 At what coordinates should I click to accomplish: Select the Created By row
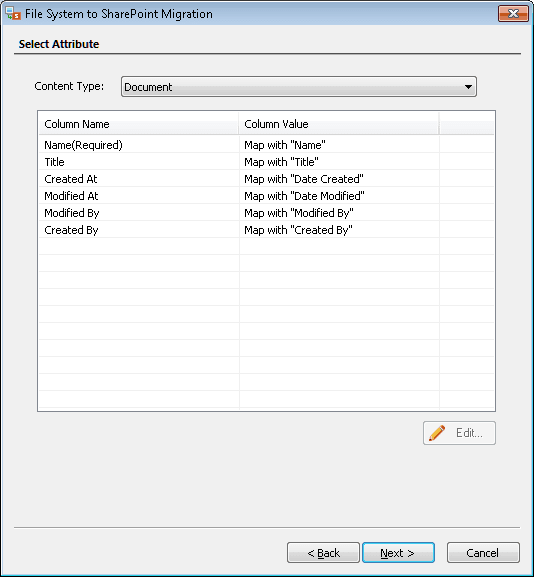[x=266, y=230]
